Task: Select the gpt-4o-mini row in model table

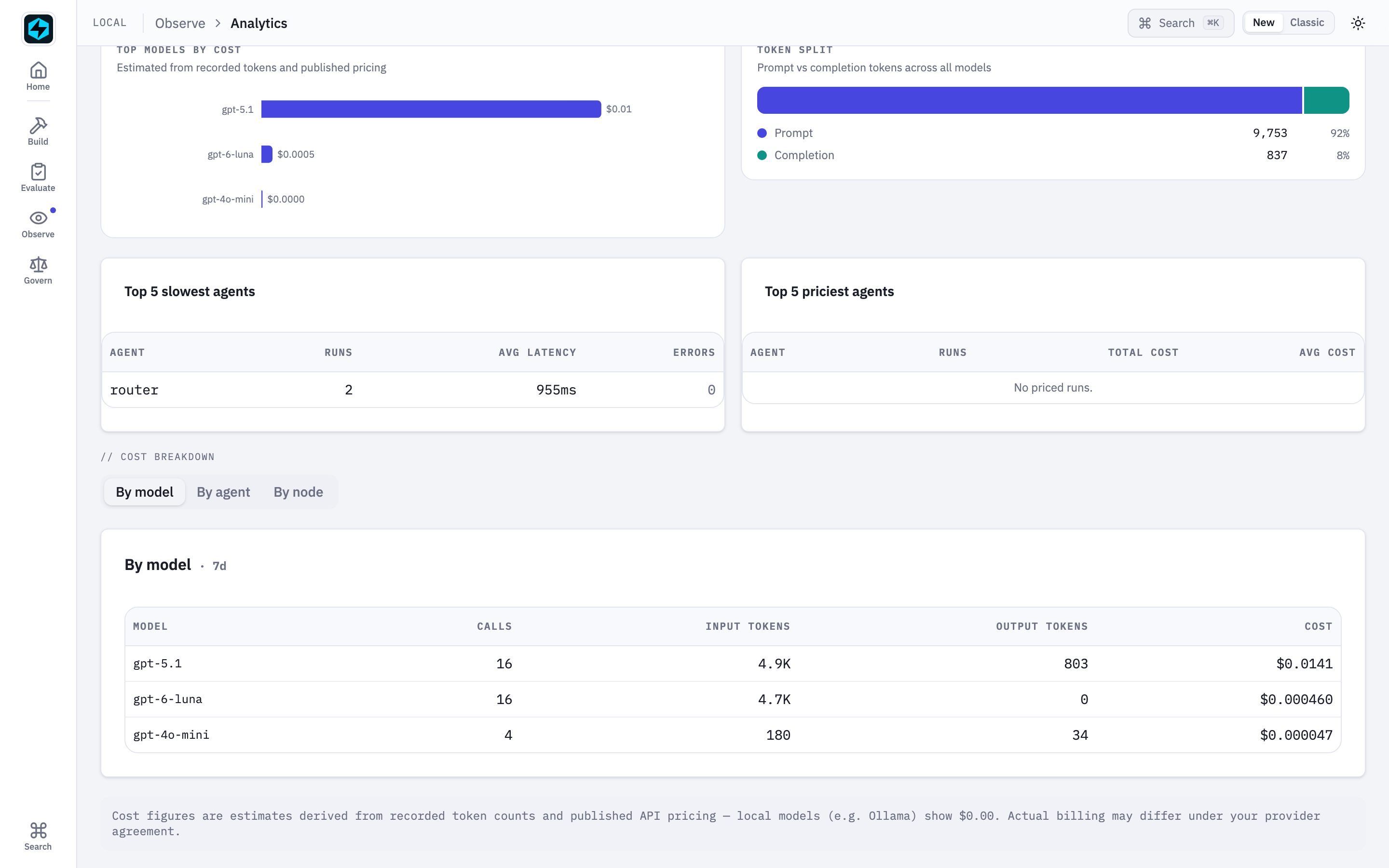Action: [x=733, y=735]
